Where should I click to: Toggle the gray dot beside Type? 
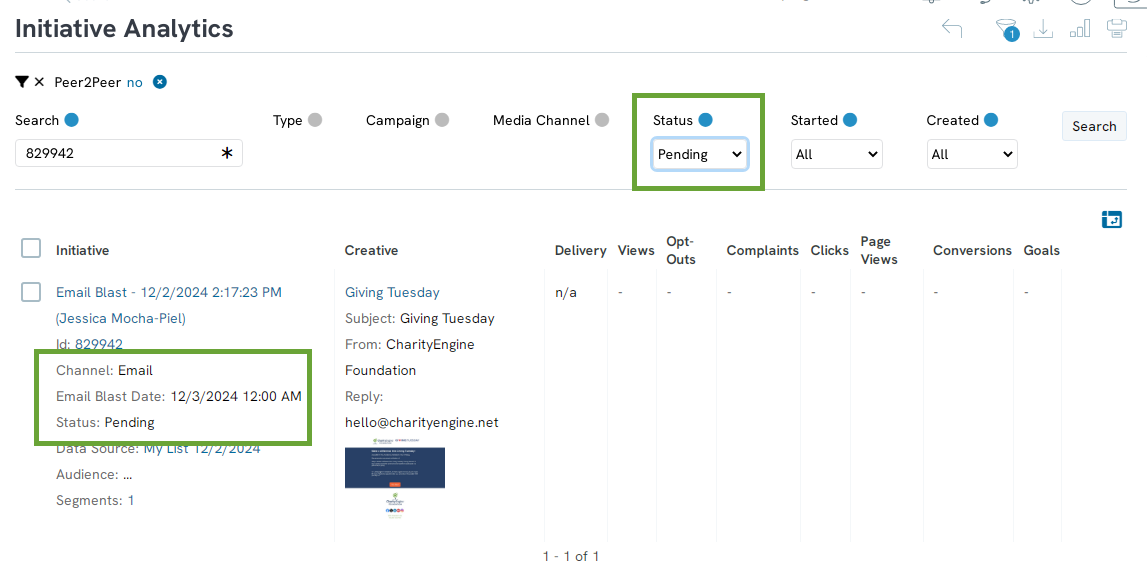point(315,120)
